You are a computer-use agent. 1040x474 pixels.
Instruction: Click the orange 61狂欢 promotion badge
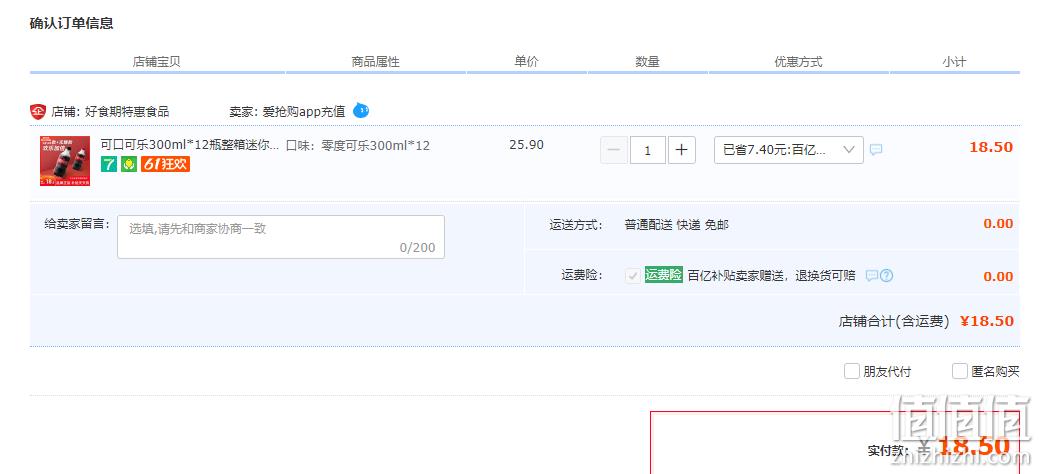click(165, 164)
